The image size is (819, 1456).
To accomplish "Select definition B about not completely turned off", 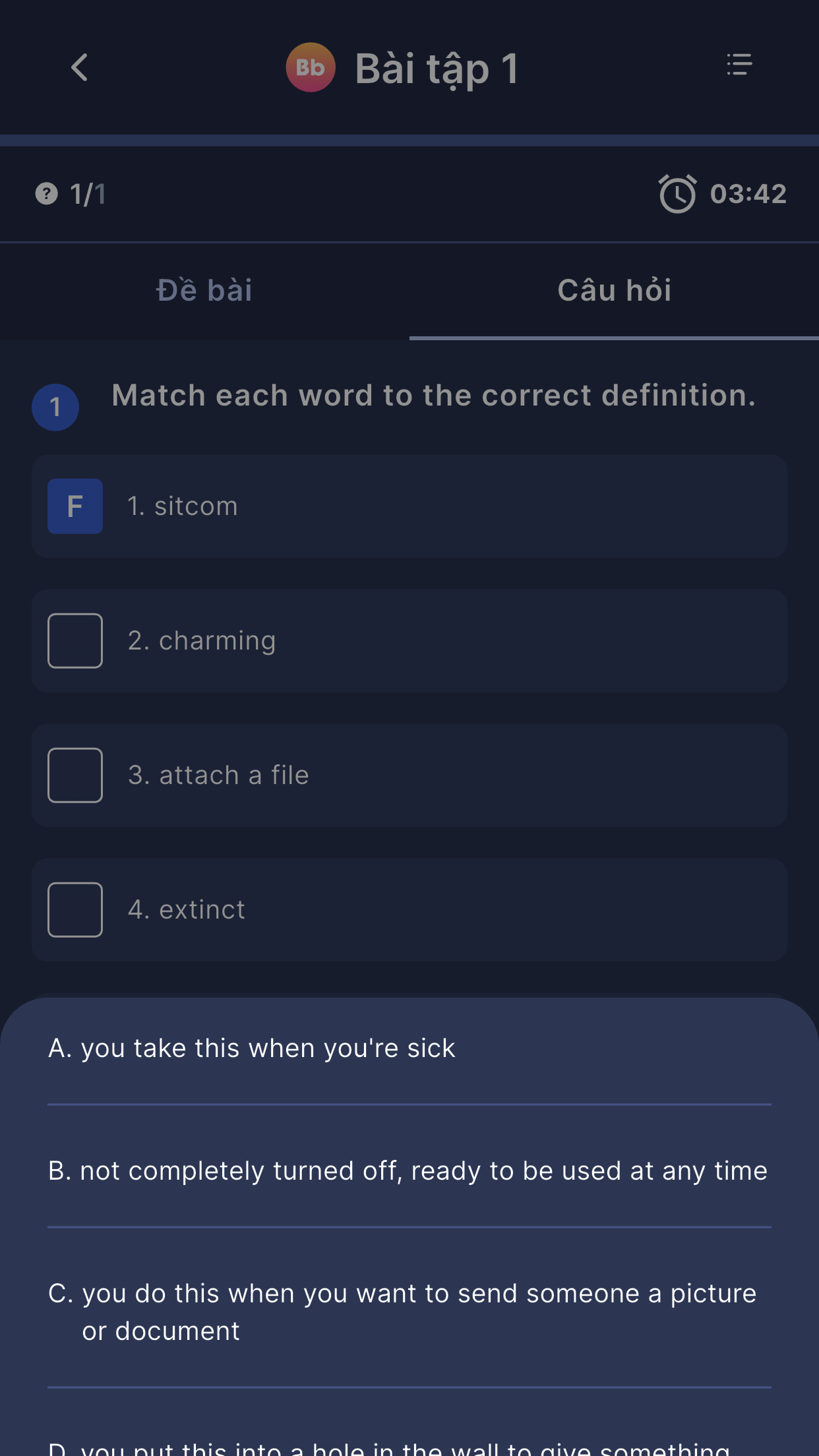I will 409,1170.
